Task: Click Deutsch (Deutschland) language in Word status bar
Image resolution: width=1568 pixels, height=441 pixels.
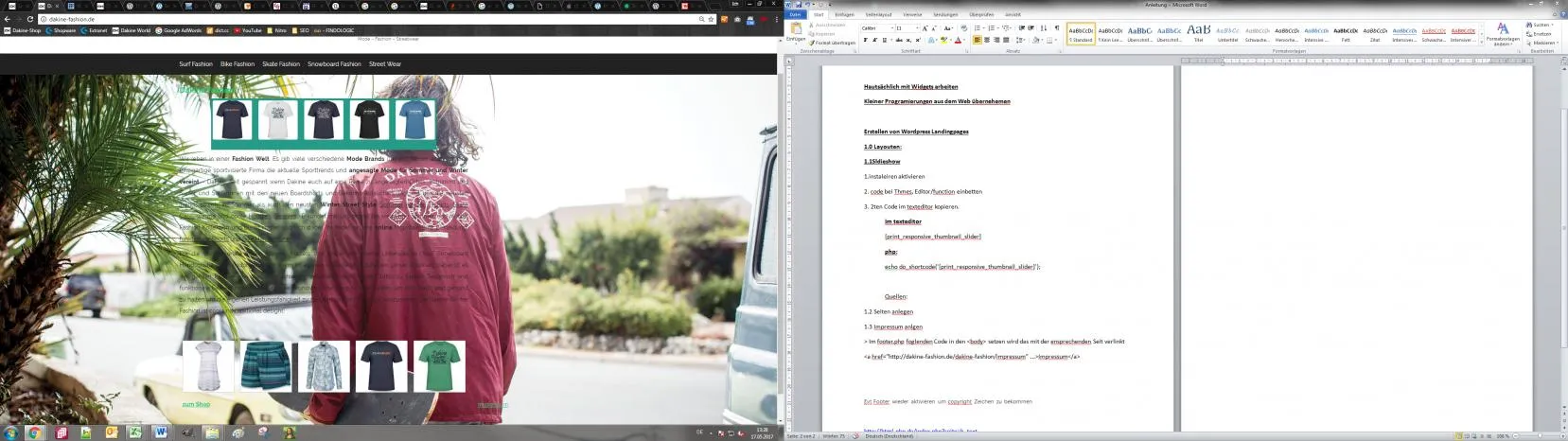Action: (890, 436)
